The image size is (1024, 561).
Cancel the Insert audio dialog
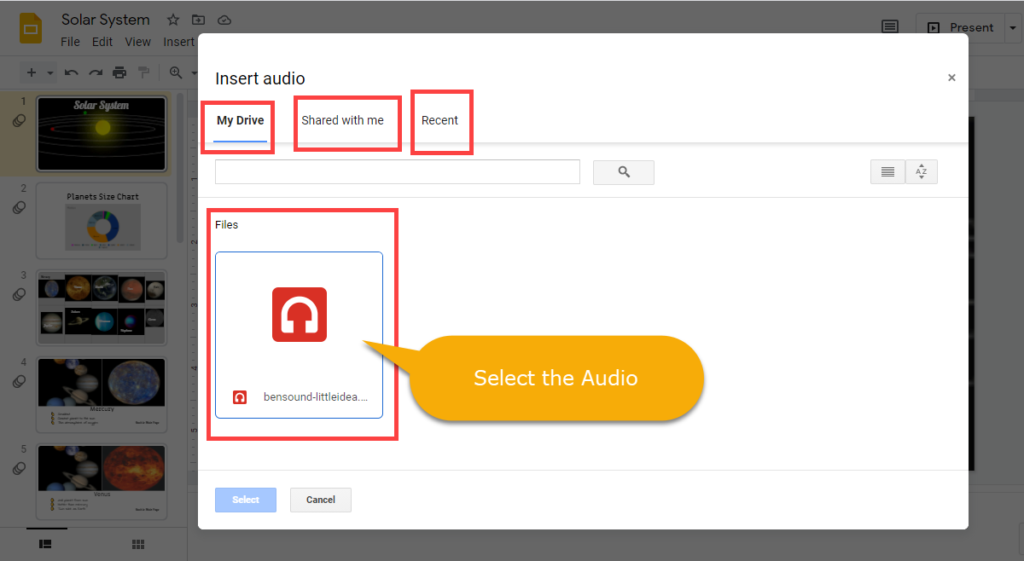[321, 500]
